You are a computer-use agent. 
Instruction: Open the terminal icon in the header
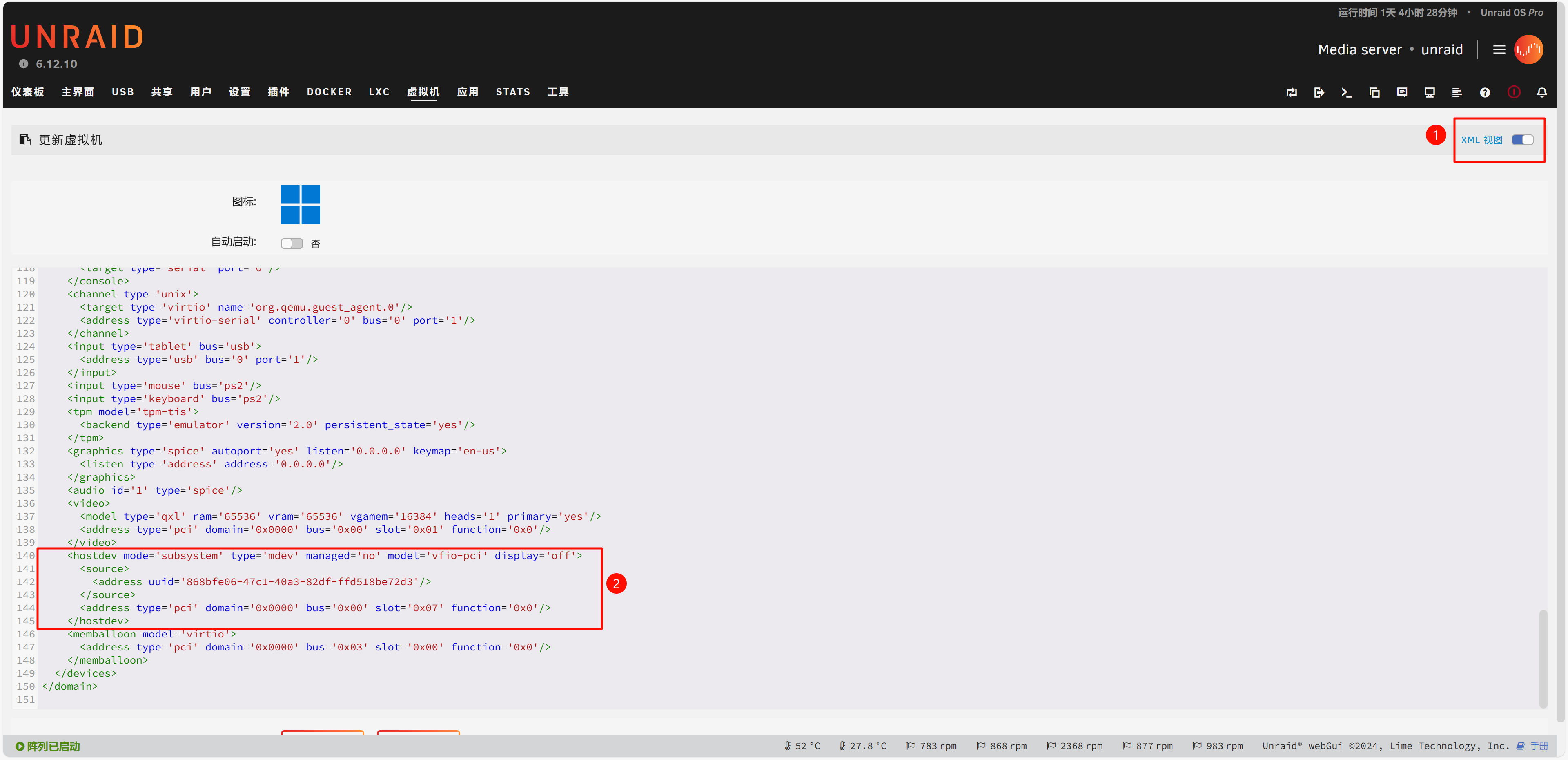click(1346, 93)
